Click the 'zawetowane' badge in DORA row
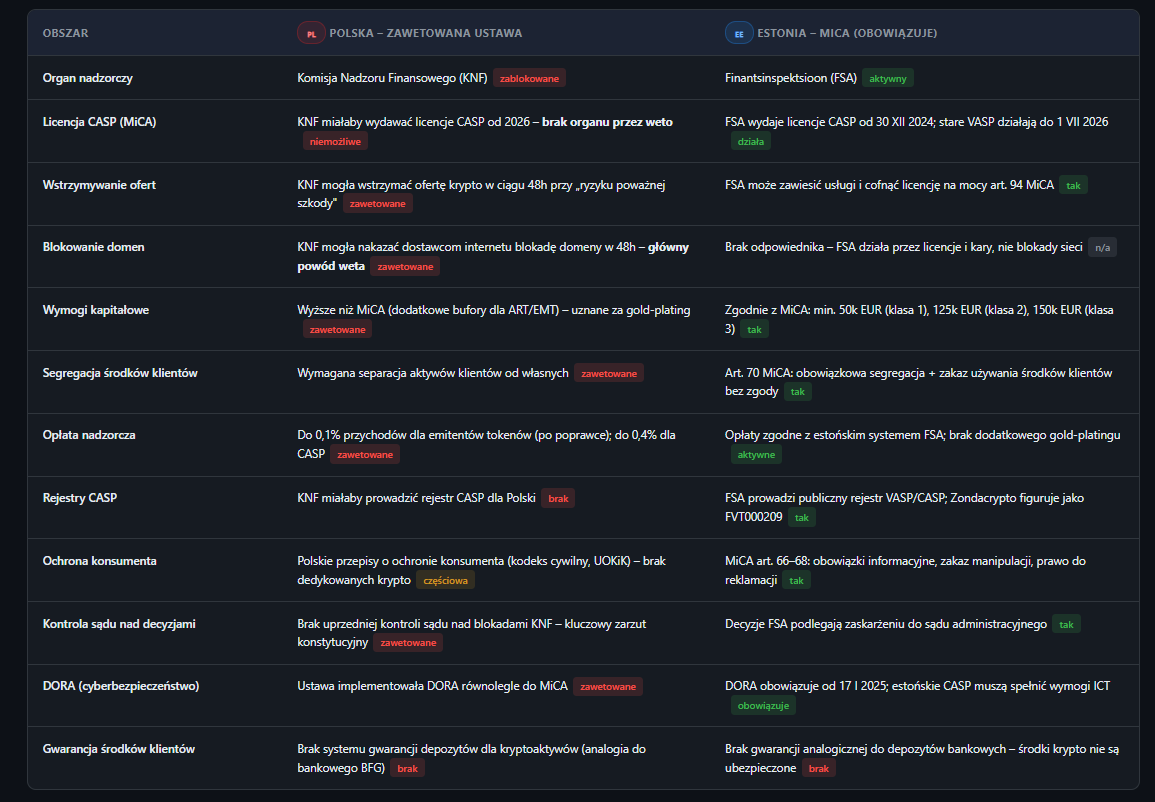Screen dimensions: 1155x802 [608, 686]
